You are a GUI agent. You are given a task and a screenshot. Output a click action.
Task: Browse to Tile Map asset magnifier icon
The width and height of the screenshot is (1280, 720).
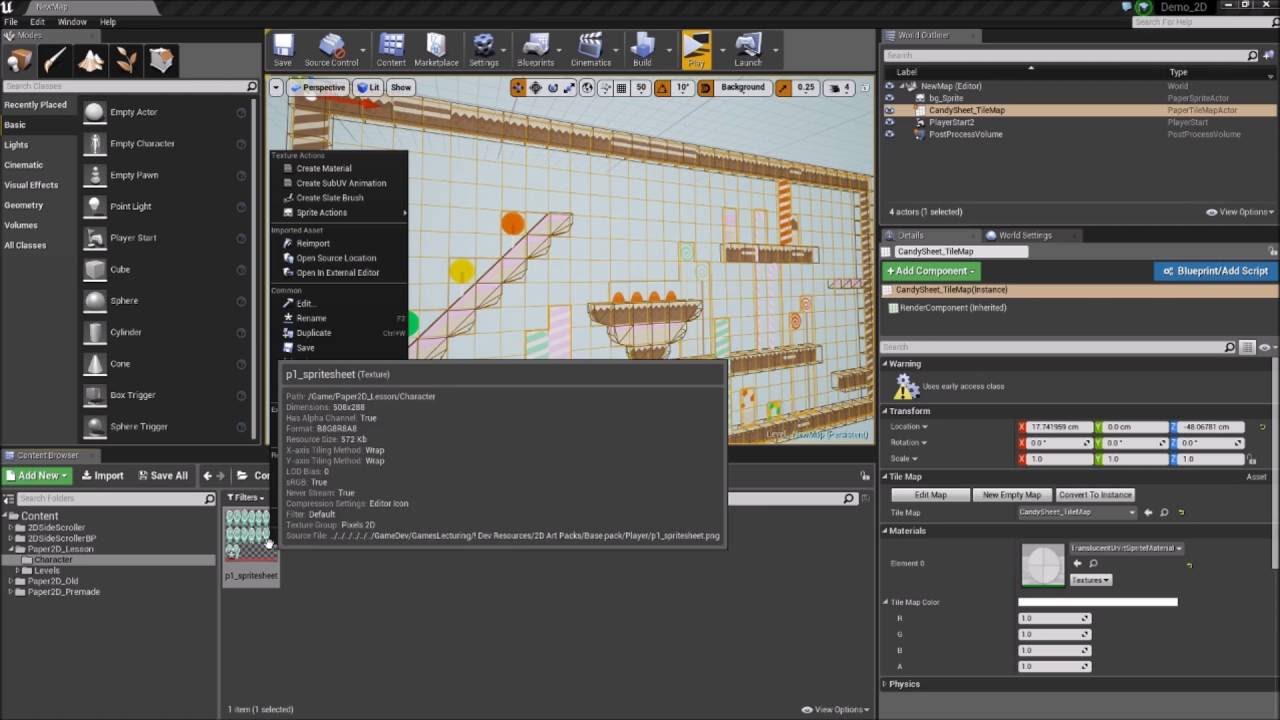tap(1164, 513)
